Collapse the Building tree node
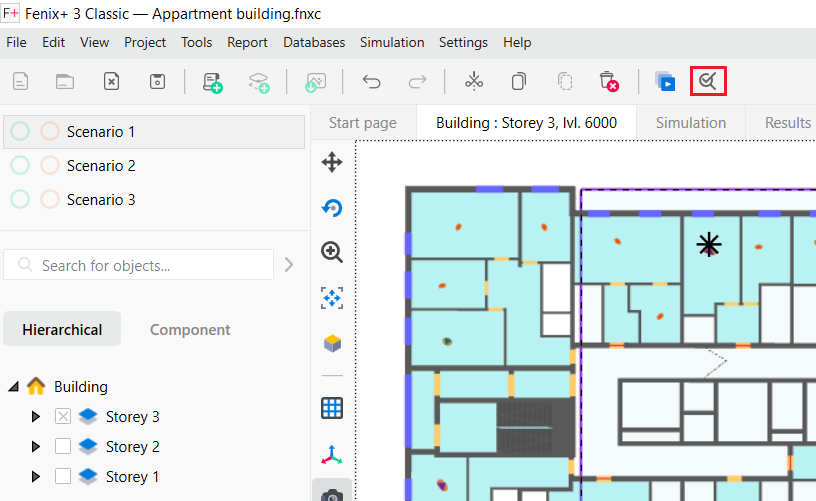The height and width of the screenshot is (501, 816). [14, 387]
